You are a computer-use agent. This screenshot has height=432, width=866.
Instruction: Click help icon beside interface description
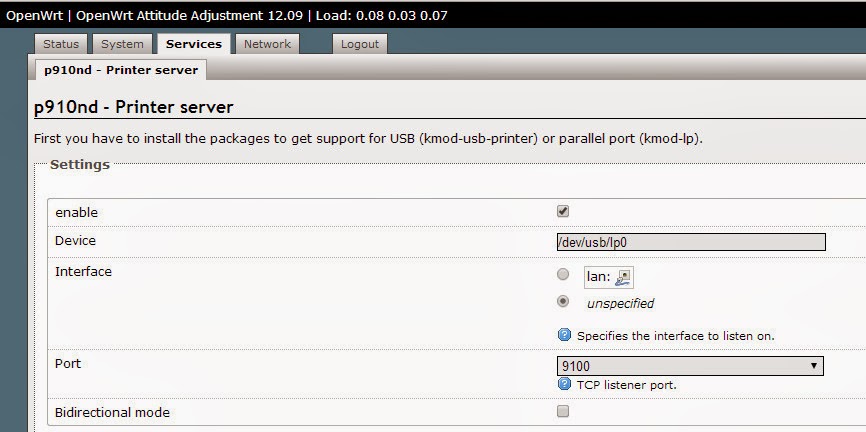click(564, 336)
